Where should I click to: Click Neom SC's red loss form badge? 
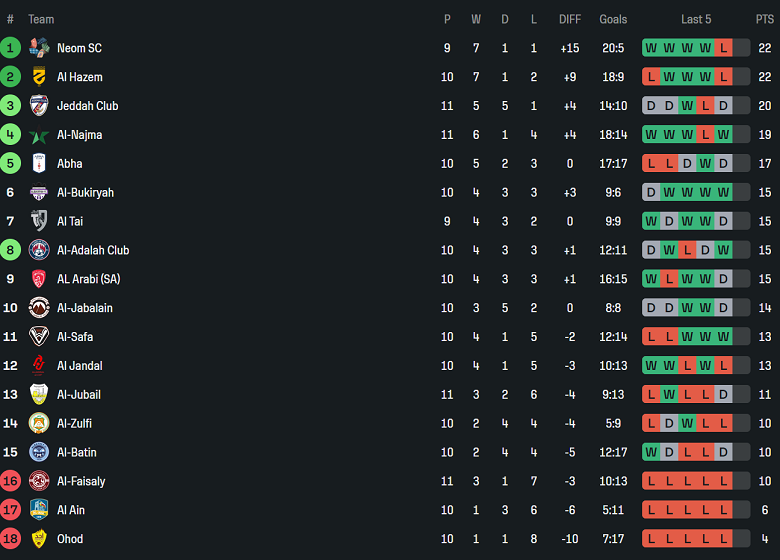click(723, 48)
